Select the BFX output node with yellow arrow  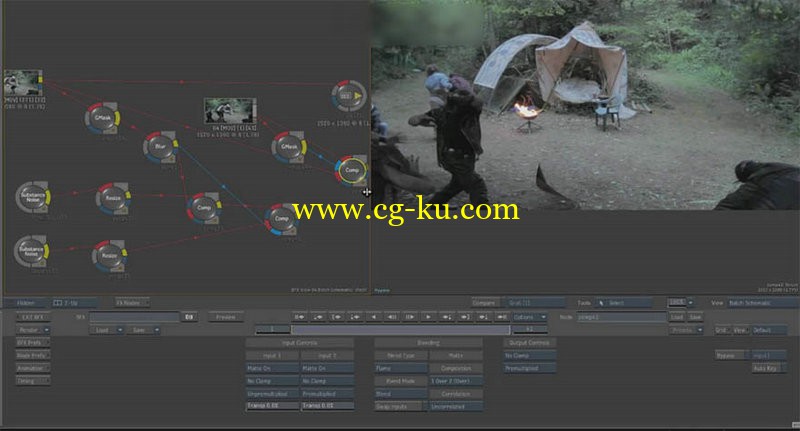click(x=349, y=96)
